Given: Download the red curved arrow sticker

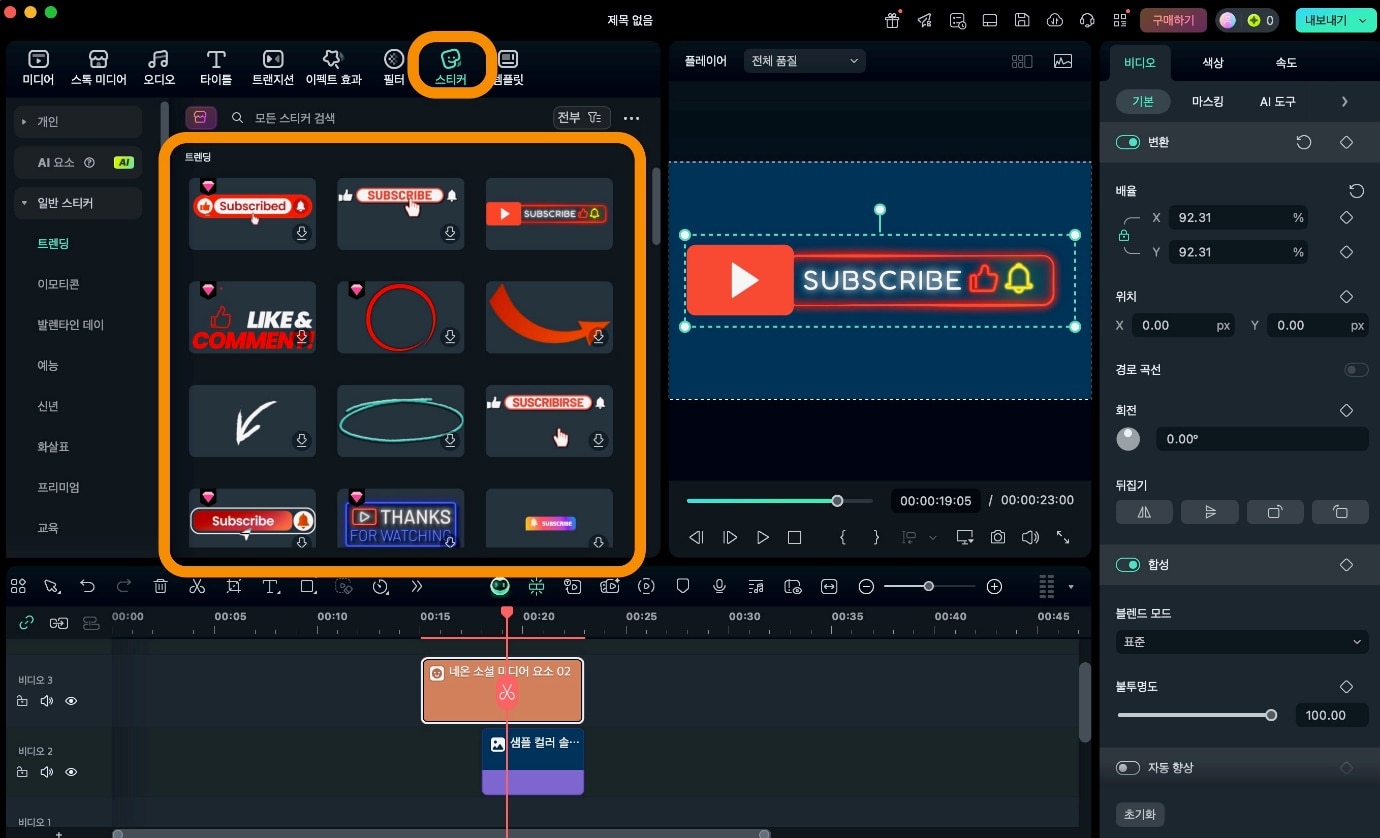Looking at the screenshot, I should (x=598, y=337).
